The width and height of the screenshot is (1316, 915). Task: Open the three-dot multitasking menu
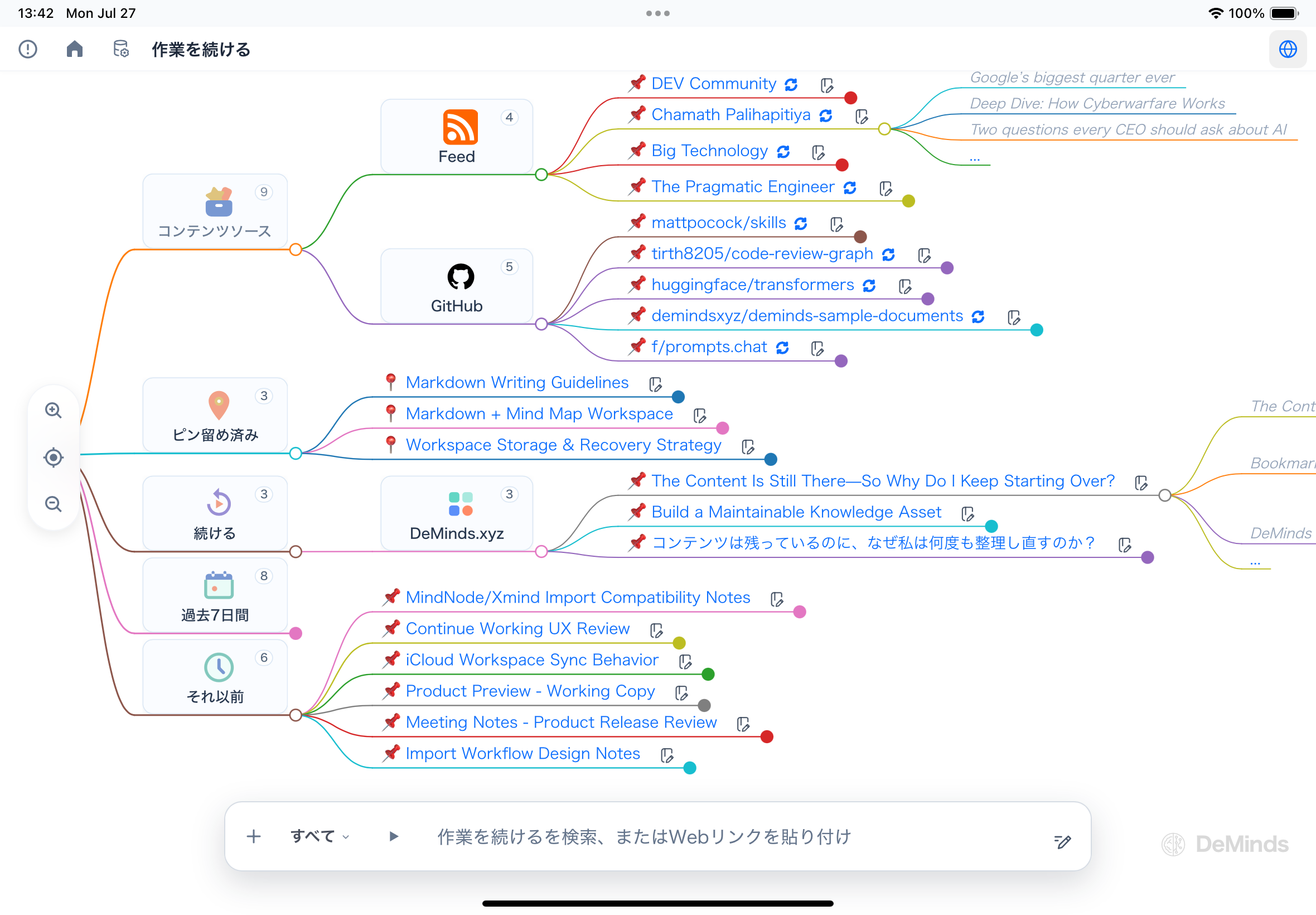[657, 13]
